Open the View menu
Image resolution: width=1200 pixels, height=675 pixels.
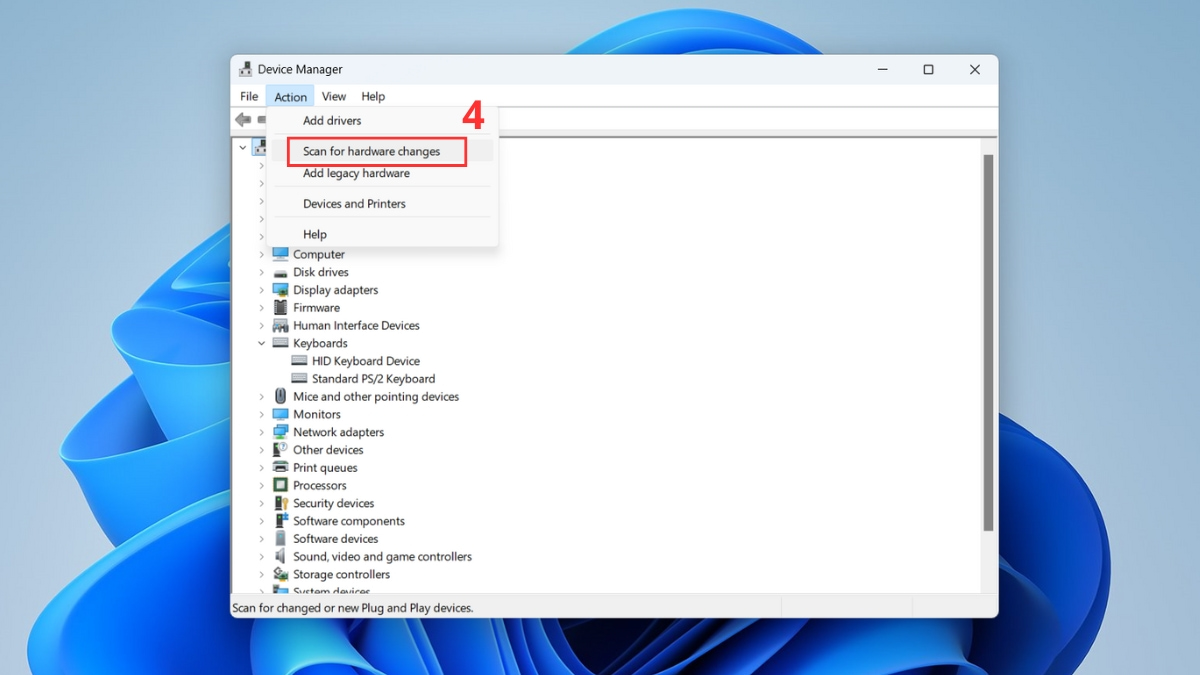coord(334,96)
